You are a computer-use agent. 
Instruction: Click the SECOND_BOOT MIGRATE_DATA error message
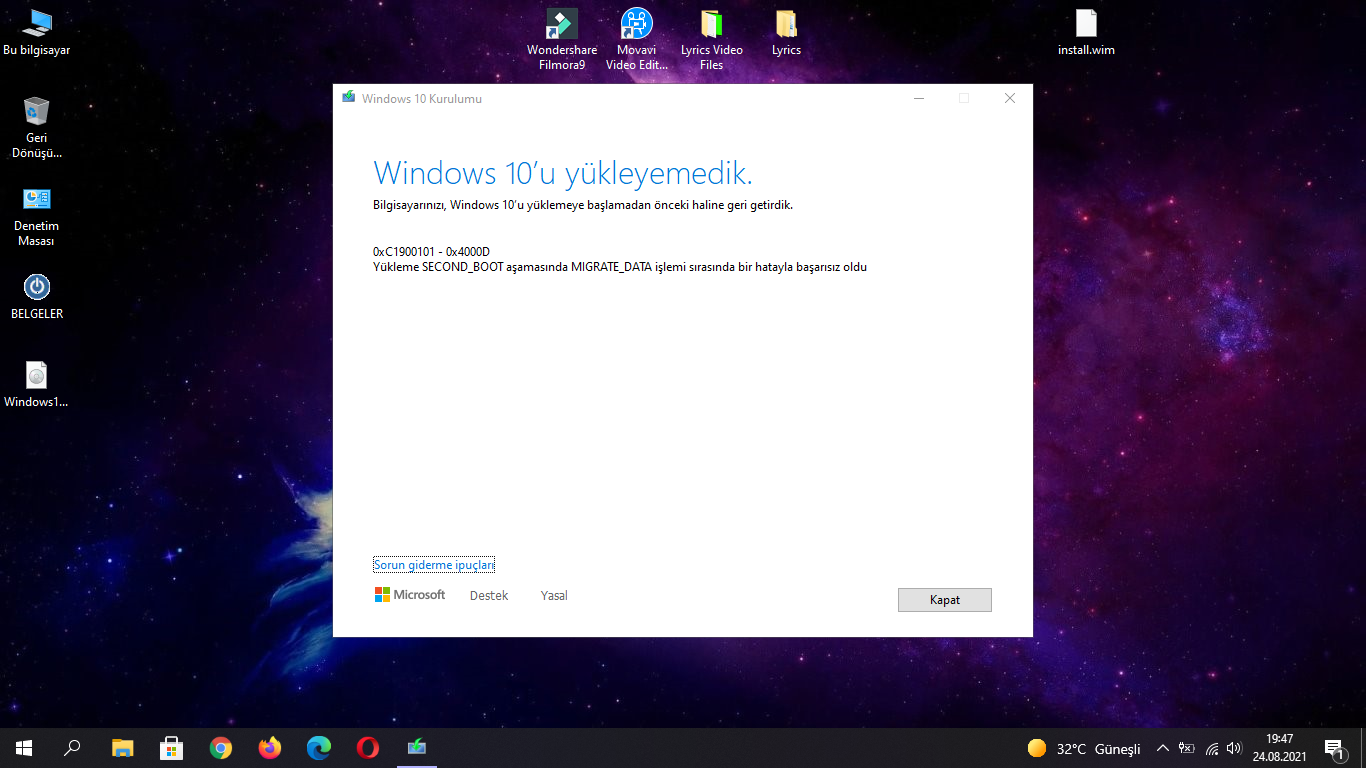click(x=620, y=267)
